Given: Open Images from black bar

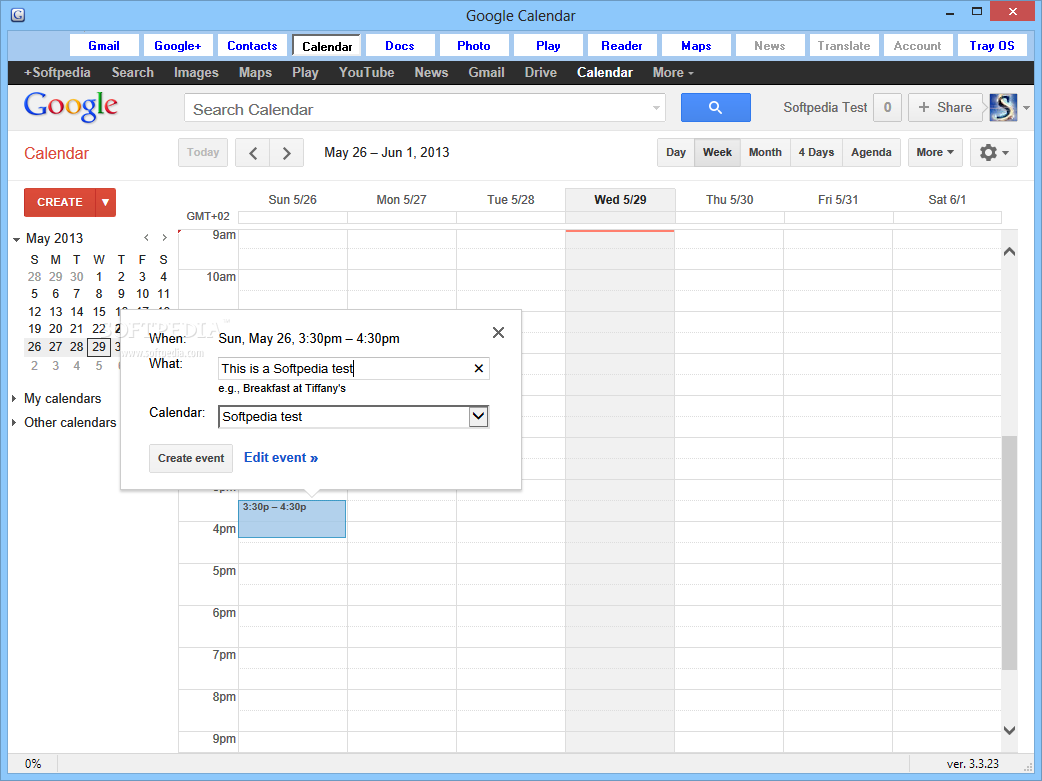Looking at the screenshot, I should pos(196,72).
